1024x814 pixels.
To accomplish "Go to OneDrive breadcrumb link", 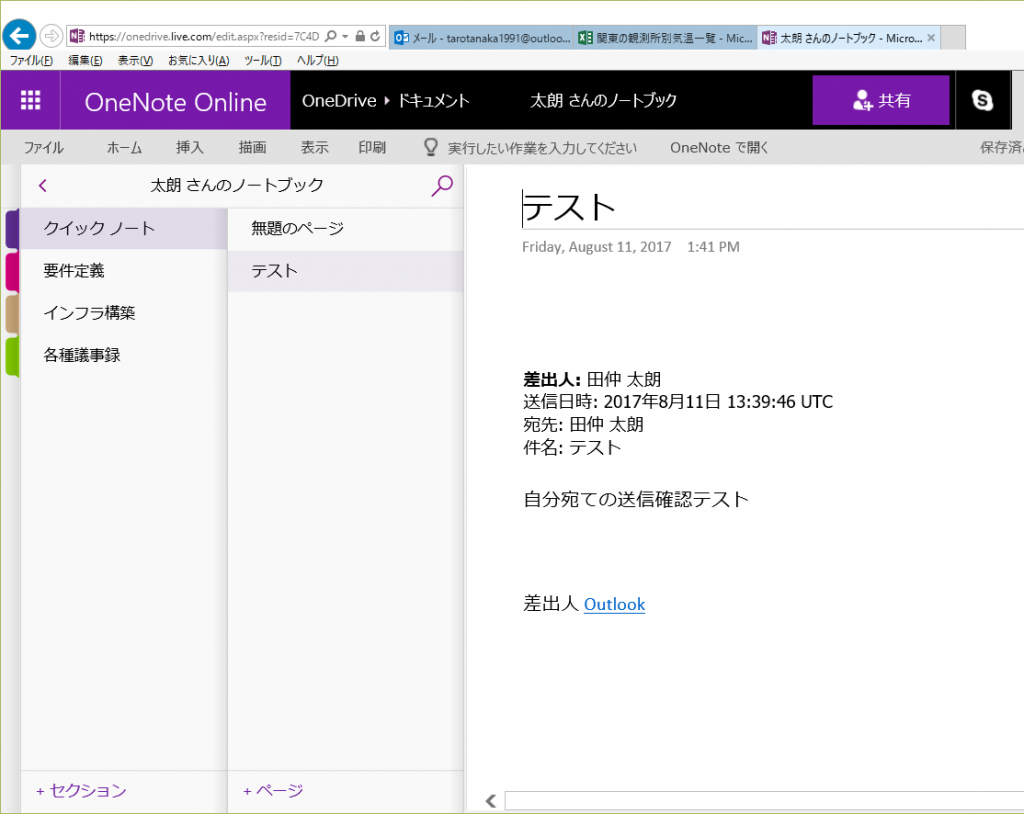I will tap(339, 101).
